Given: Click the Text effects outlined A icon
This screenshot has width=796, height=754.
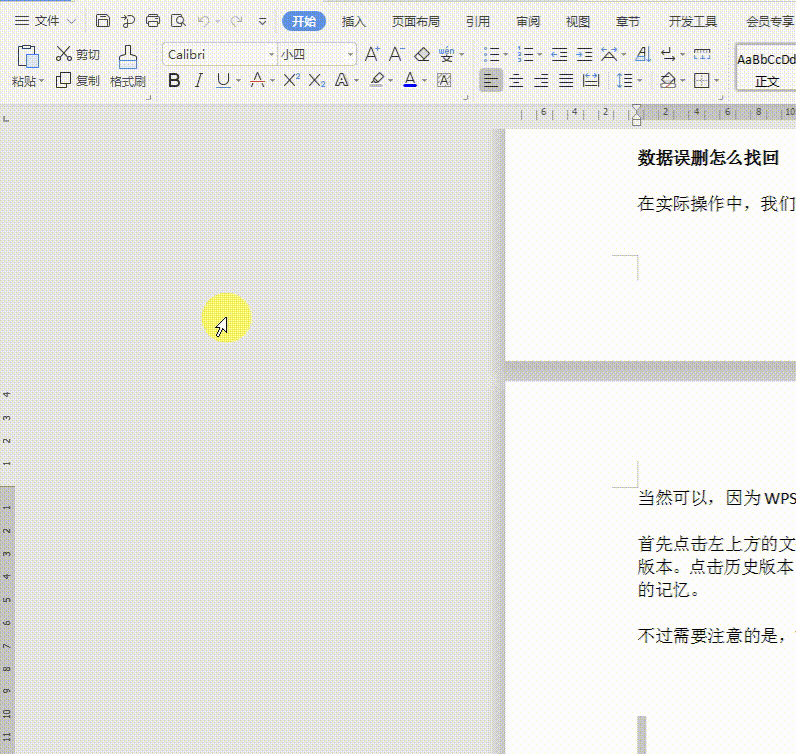Looking at the screenshot, I should coord(342,80).
